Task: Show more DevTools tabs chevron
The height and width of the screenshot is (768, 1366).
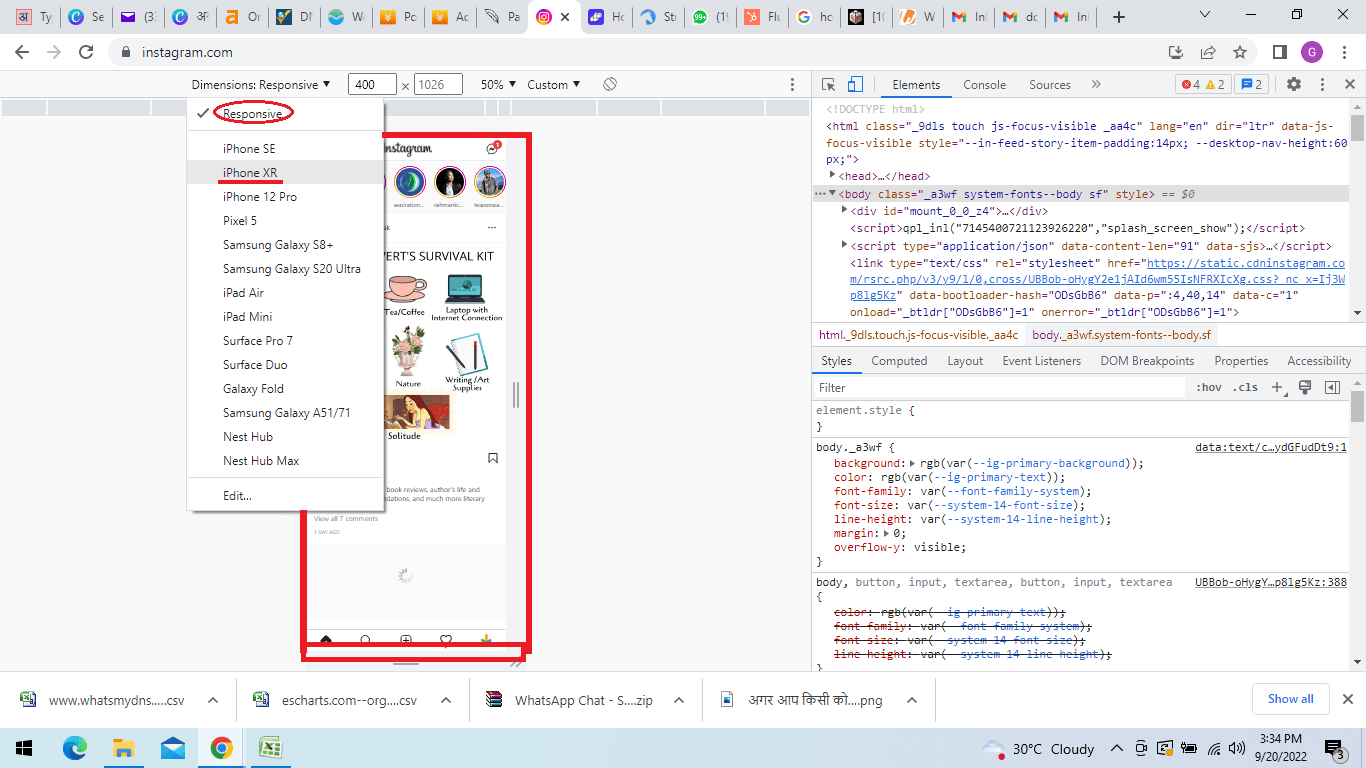Action: (1096, 84)
